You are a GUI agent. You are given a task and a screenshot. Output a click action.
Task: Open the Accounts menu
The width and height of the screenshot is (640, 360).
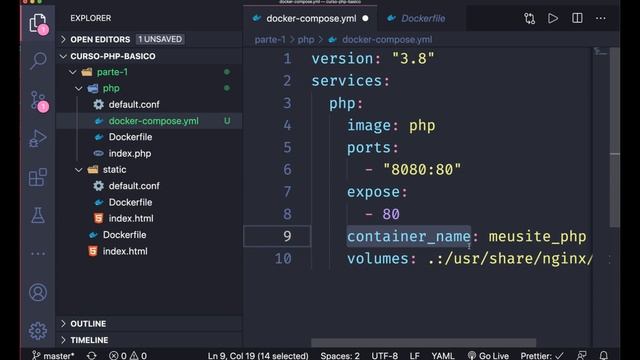pos(38,292)
